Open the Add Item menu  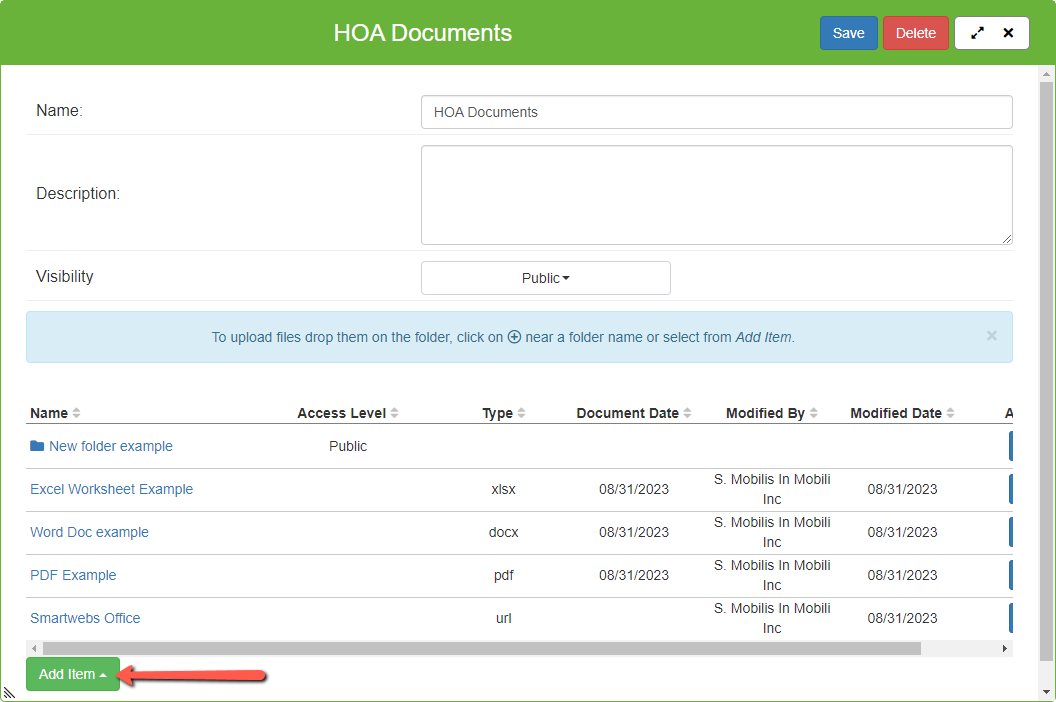pyautogui.click(x=73, y=674)
